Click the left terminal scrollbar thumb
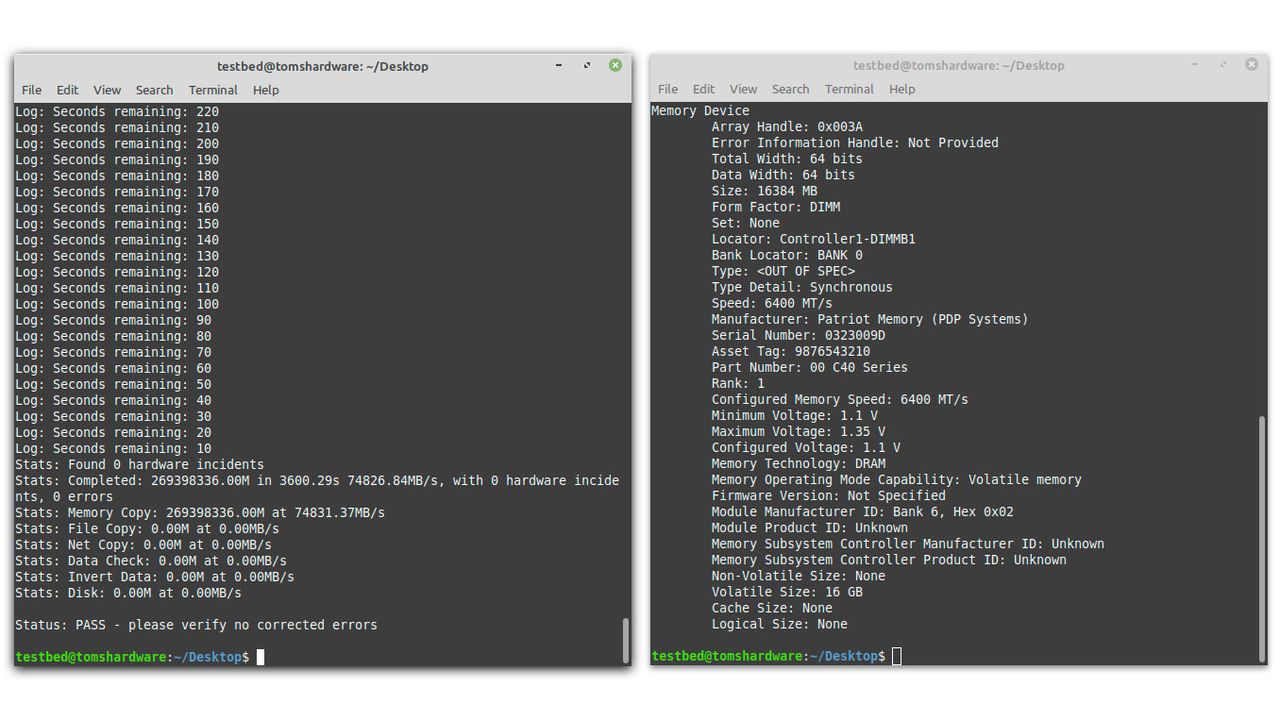The image size is (1280, 720). click(x=626, y=640)
